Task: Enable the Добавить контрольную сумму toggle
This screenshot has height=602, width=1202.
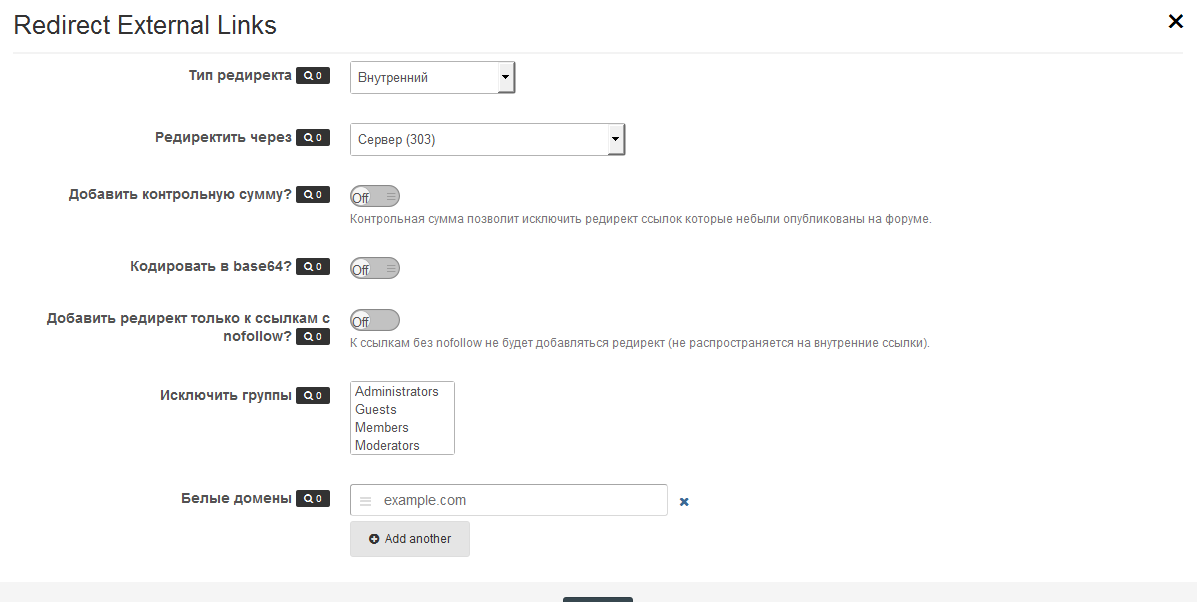Action: [x=375, y=196]
